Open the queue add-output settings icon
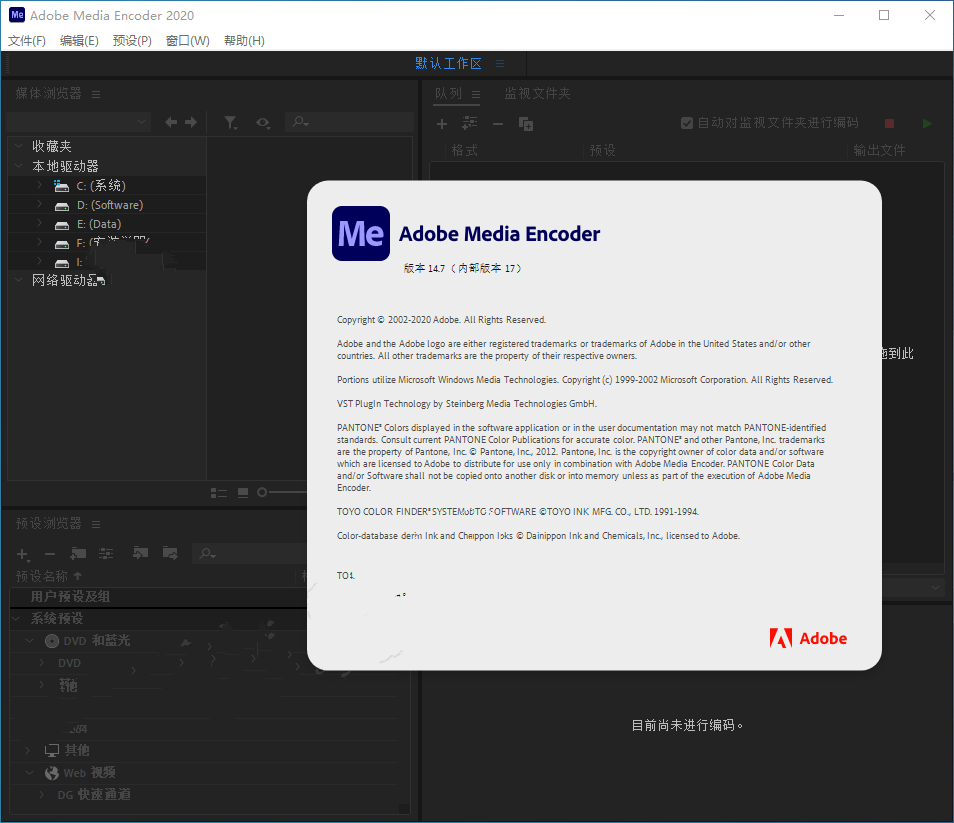954x823 pixels. click(470, 123)
